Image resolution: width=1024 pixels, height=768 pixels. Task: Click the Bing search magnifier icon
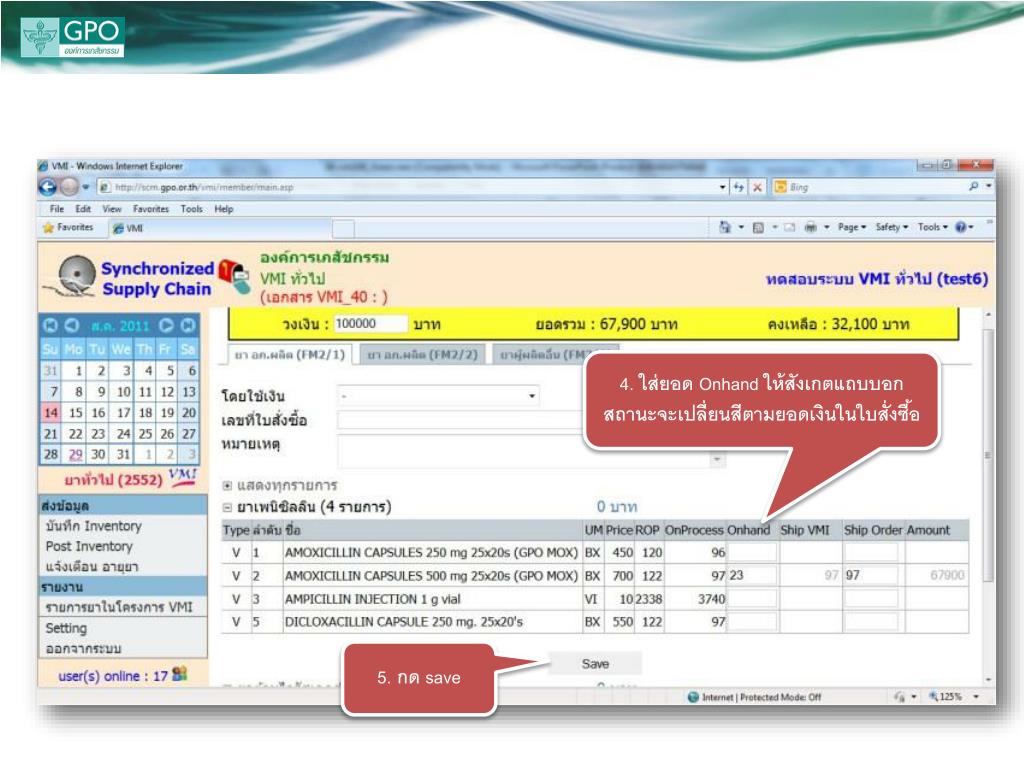point(974,187)
